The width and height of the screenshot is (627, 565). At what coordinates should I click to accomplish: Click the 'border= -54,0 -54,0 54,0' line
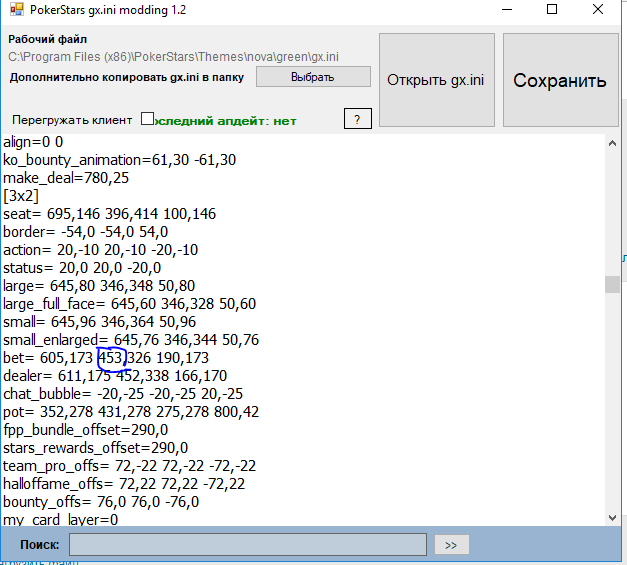point(86,232)
